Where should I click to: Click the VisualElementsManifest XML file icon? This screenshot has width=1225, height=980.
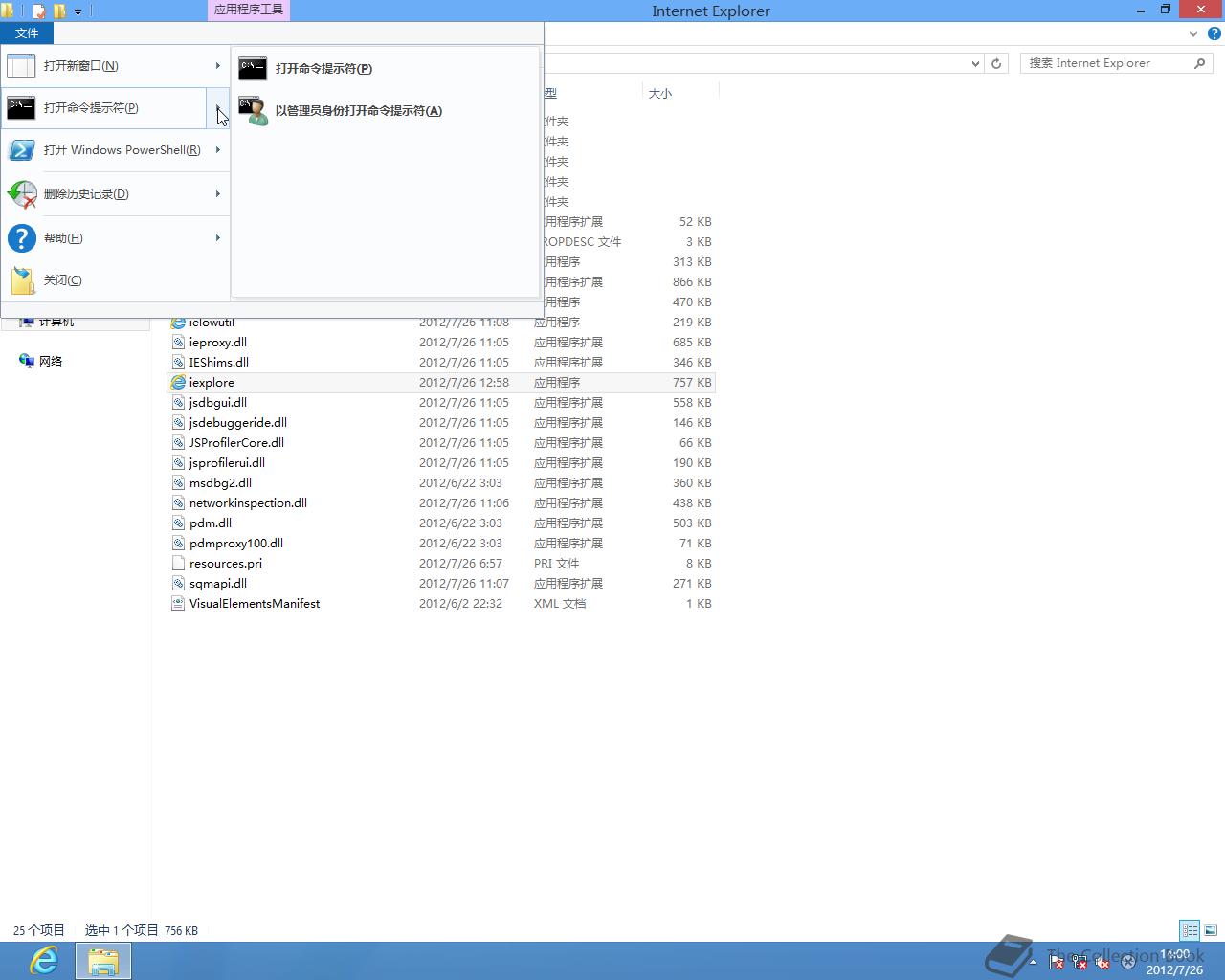click(178, 603)
